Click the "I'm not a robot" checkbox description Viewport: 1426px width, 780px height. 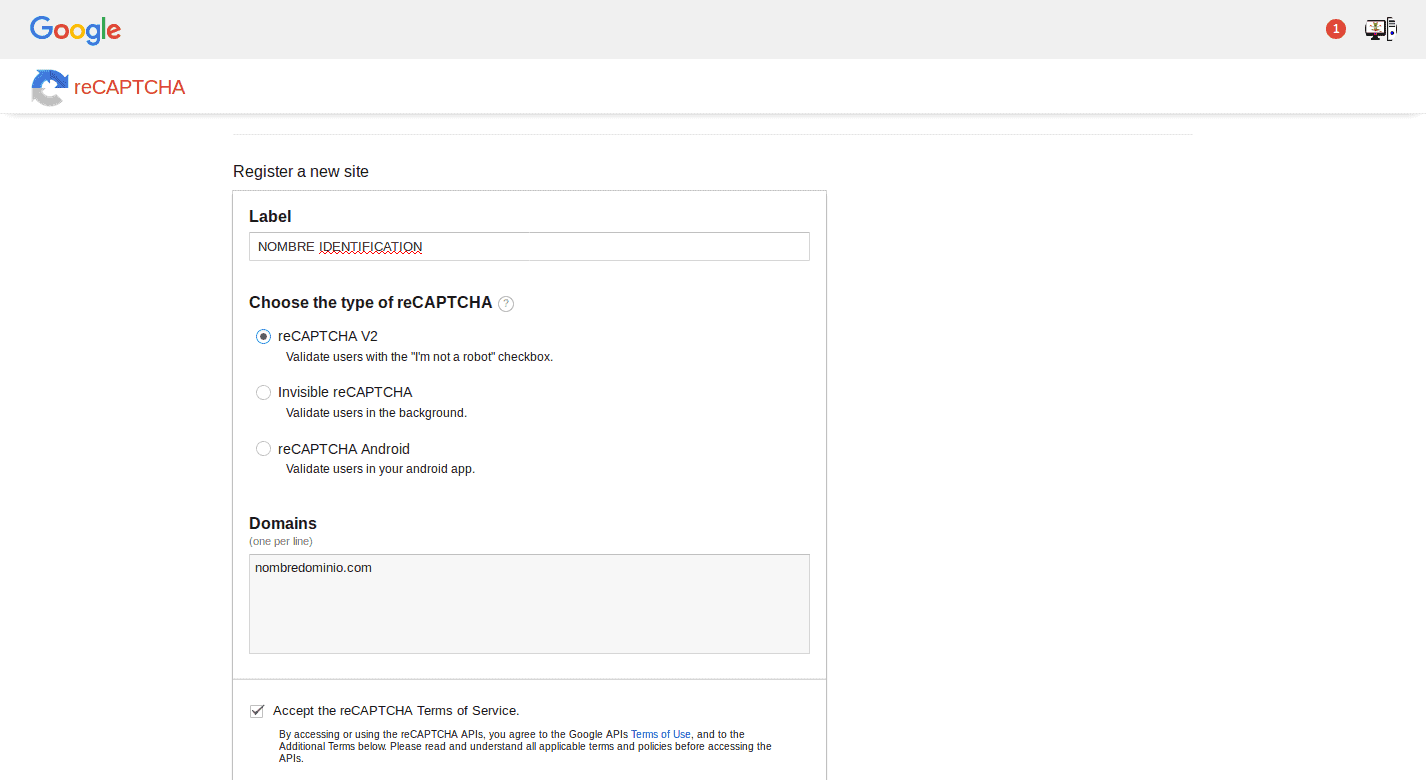click(419, 357)
